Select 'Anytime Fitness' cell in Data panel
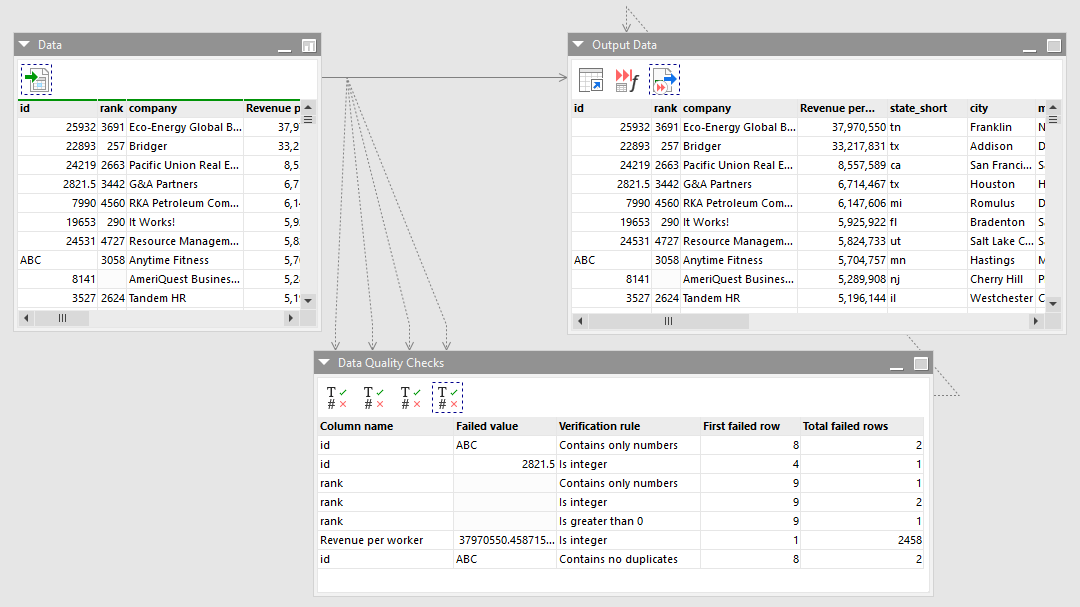The height and width of the screenshot is (607, 1080). [x=185, y=260]
